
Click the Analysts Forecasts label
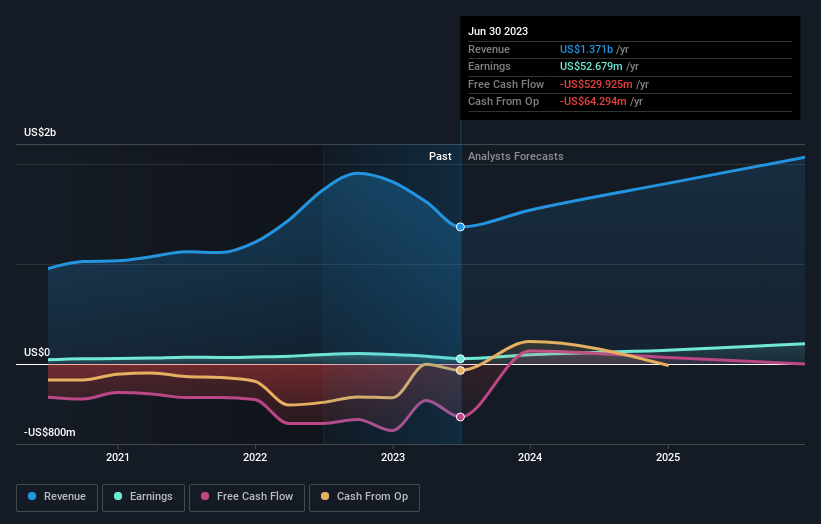click(x=515, y=156)
